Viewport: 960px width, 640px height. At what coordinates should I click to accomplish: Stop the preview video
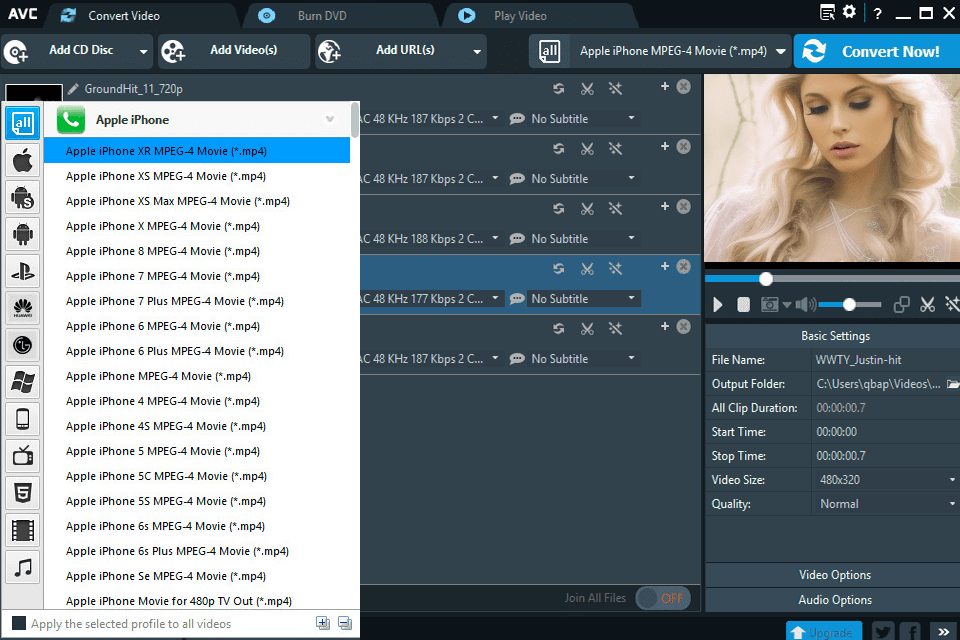[x=743, y=304]
